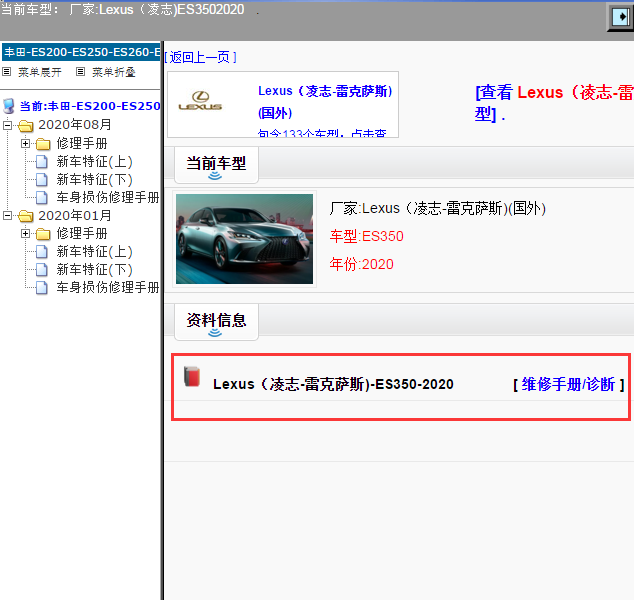Open 新车特征(上) under 2020年08月
Image resolution: width=634 pixels, height=600 pixels.
point(95,162)
